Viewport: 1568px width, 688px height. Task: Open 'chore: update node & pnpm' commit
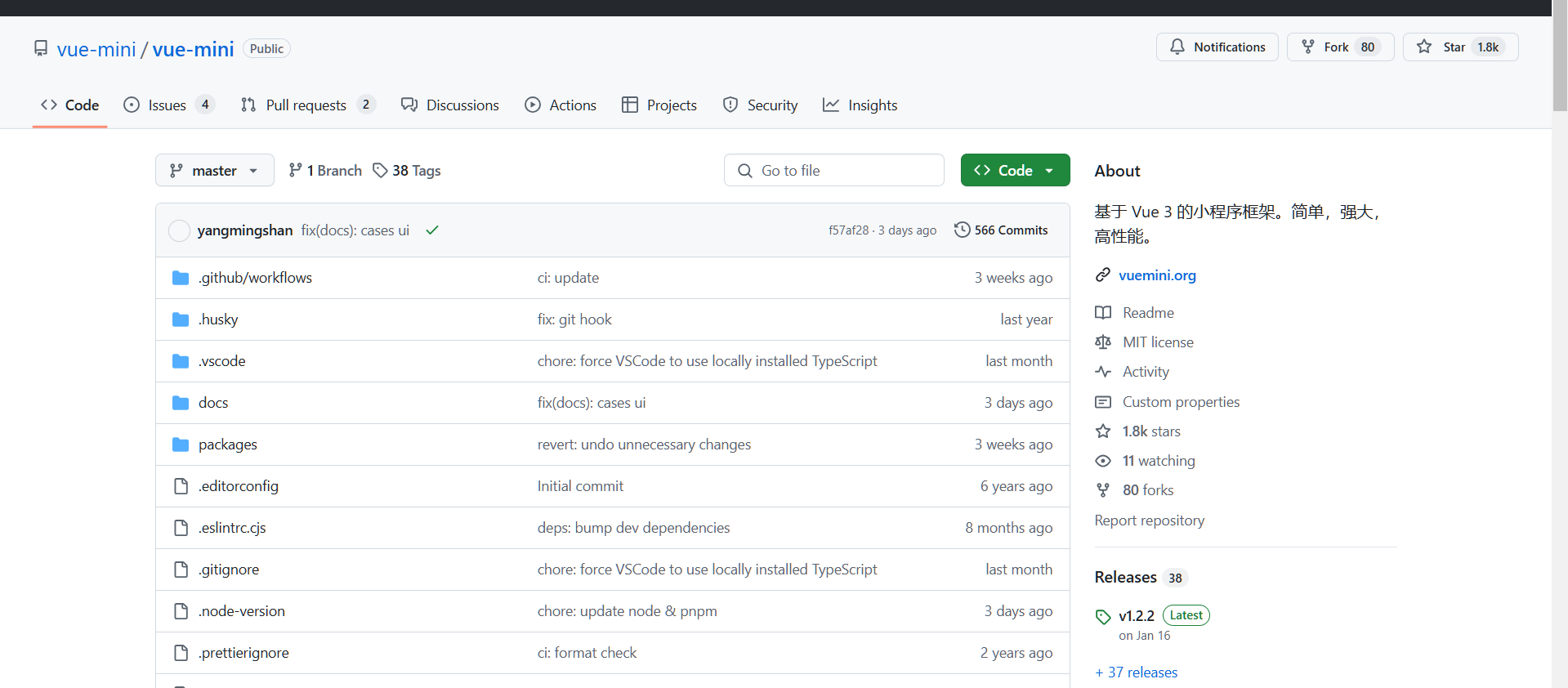[x=627, y=611]
